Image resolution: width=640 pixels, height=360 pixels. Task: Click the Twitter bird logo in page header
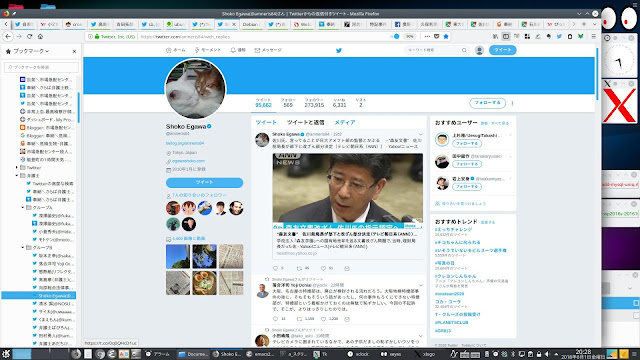(x=338, y=50)
